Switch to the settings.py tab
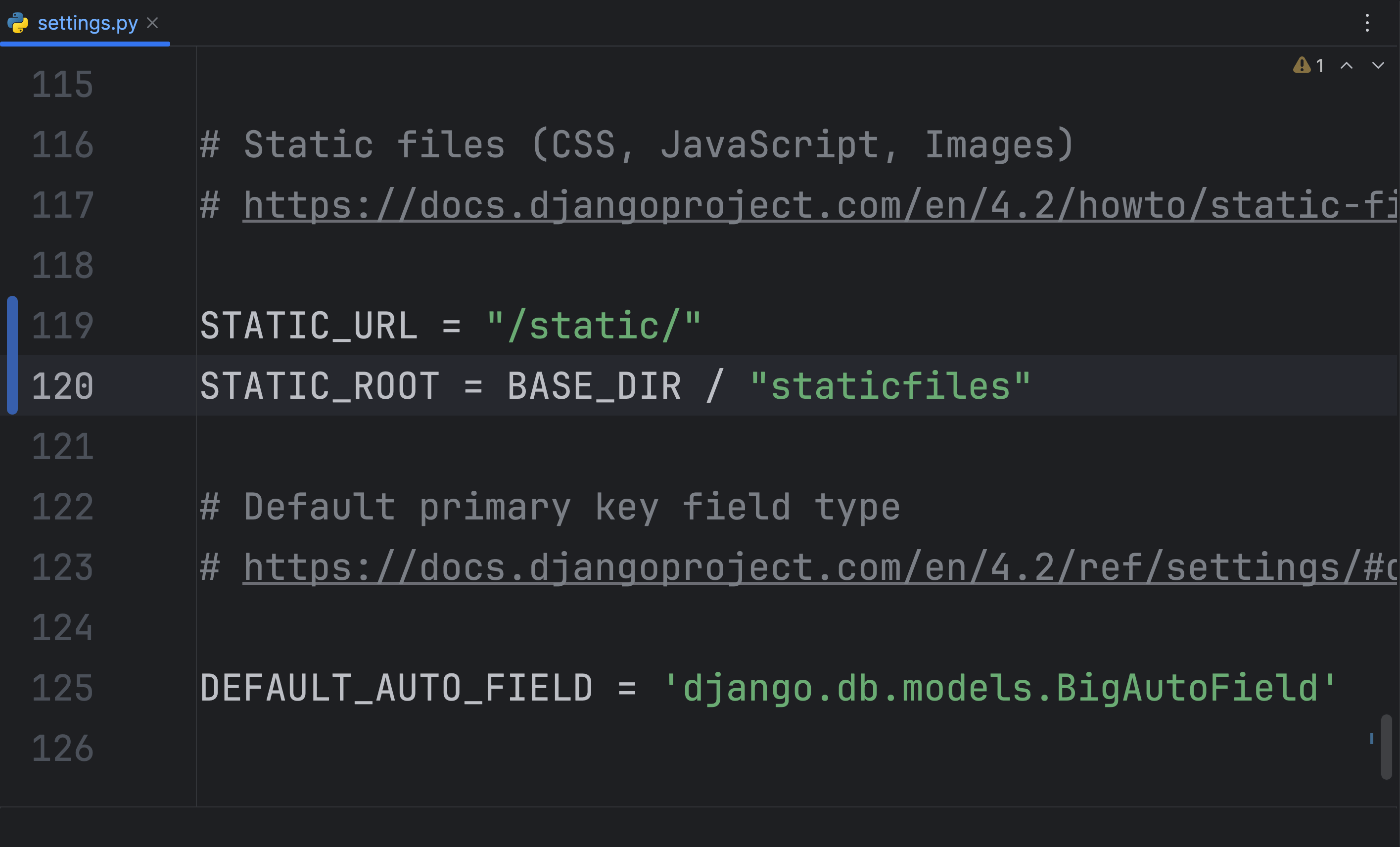This screenshot has width=1400, height=847. 88,23
